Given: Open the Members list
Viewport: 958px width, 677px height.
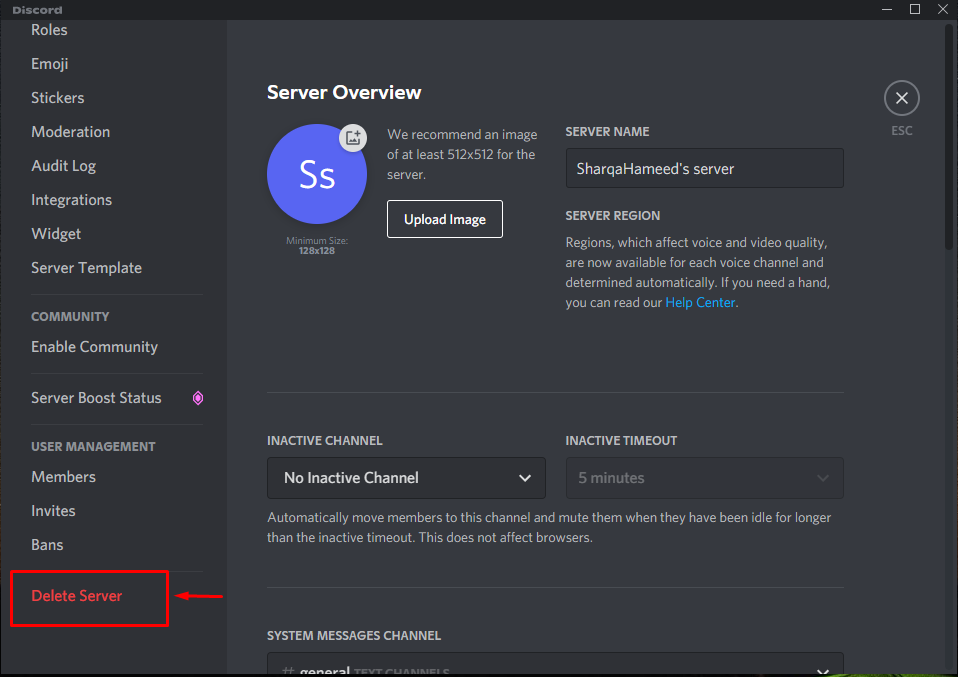Looking at the screenshot, I should tap(64, 477).
